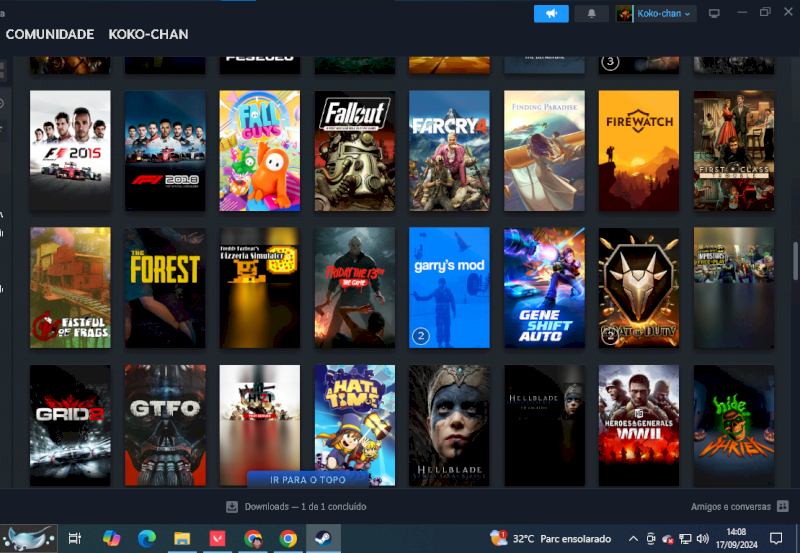Open Fistful of Frags cover
This screenshot has width=800, height=553.
(70, 288)
